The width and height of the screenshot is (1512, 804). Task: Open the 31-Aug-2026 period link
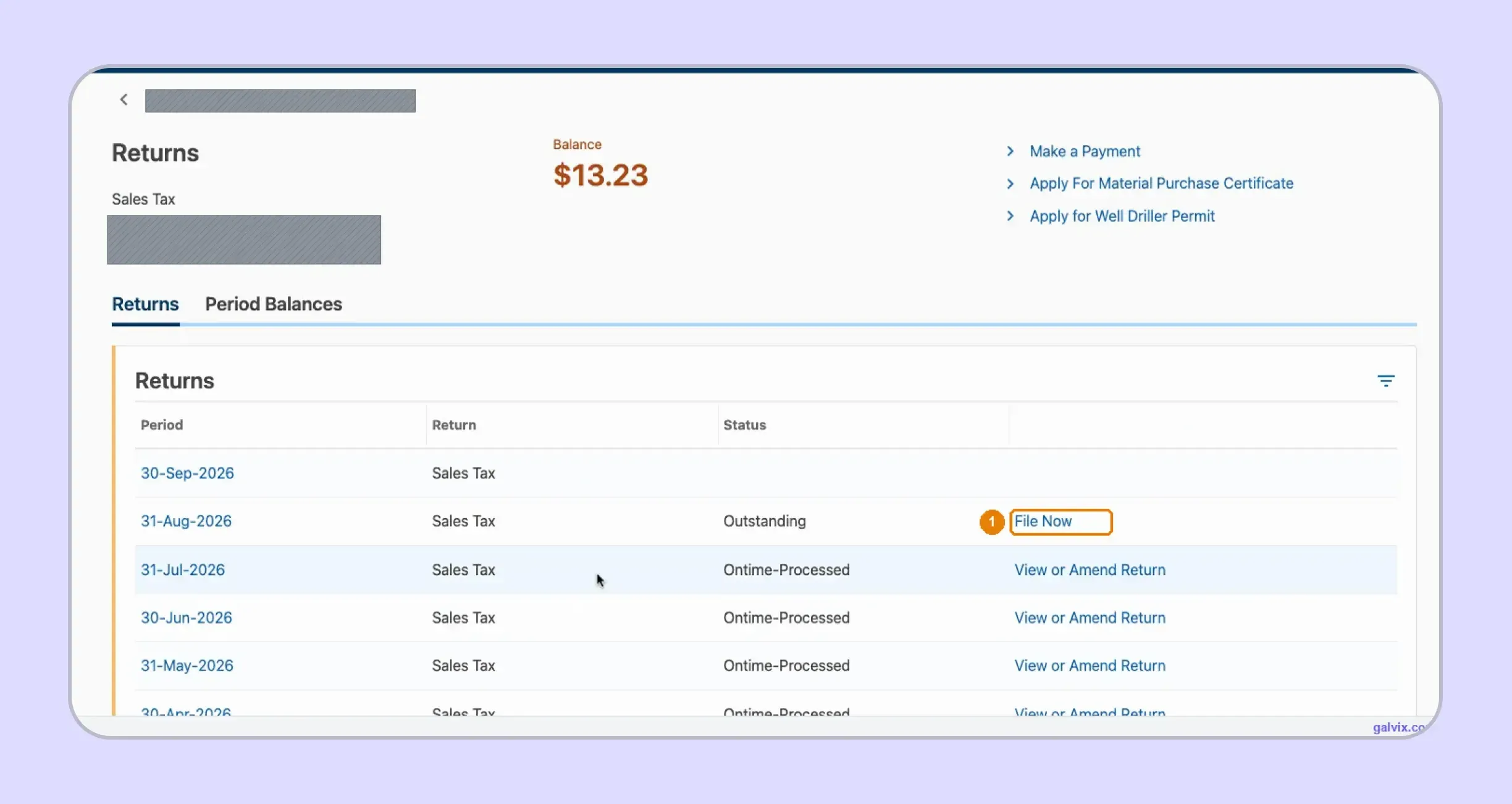(186, 521)
